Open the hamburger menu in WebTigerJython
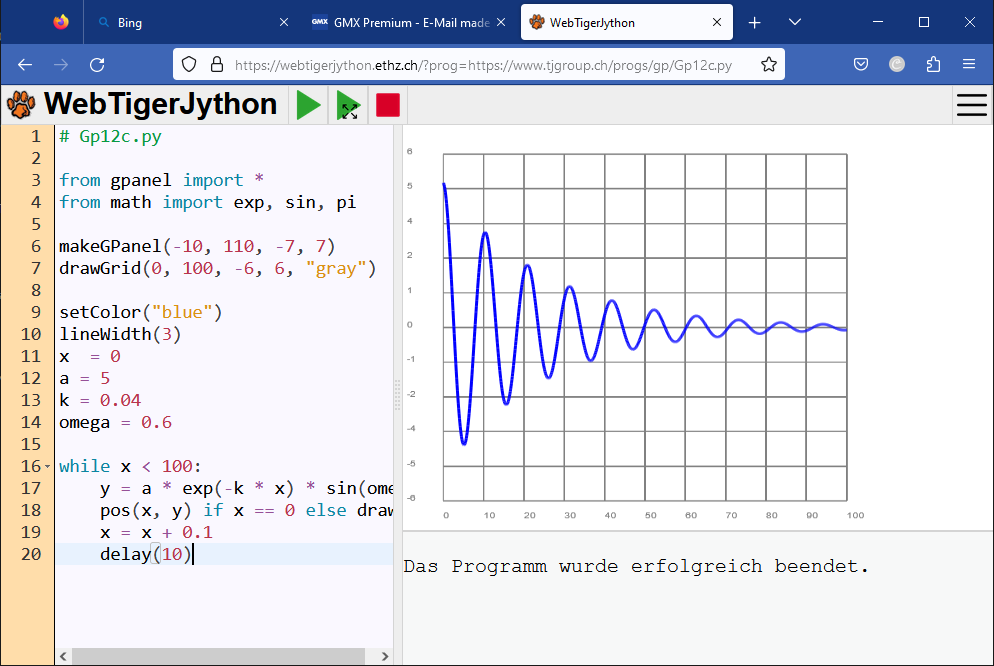The image size is (994, 666). tap(971, 105)
